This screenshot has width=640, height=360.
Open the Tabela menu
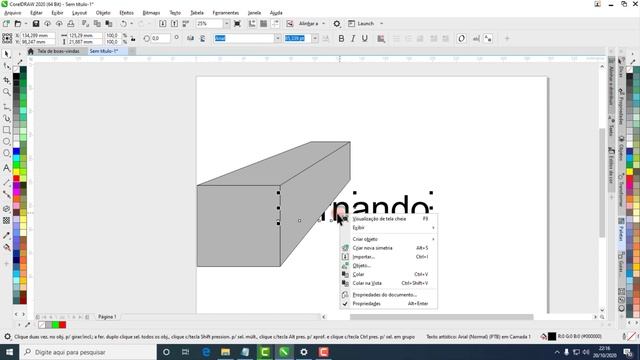197,13
